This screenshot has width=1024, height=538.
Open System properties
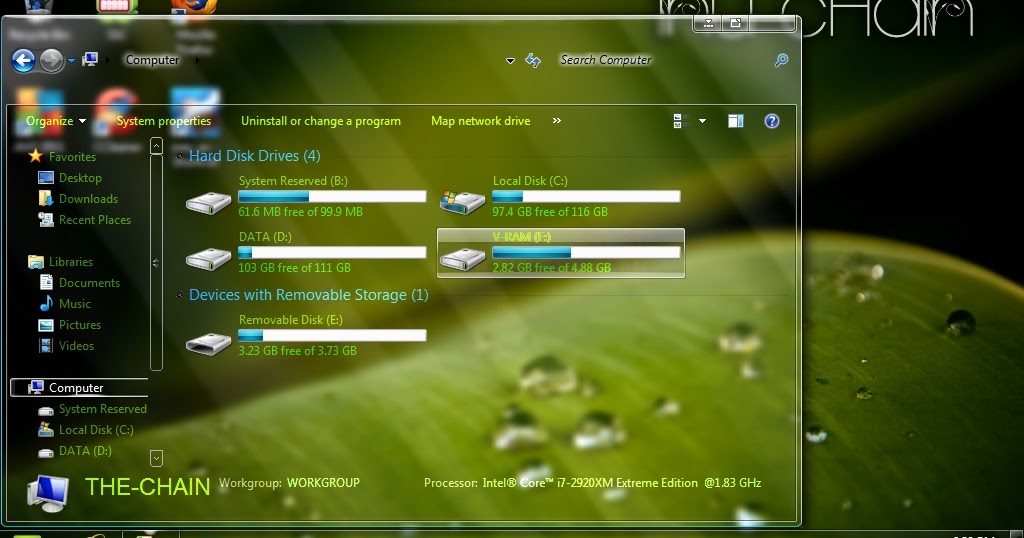pyautogui.click(x=164, y=121)
